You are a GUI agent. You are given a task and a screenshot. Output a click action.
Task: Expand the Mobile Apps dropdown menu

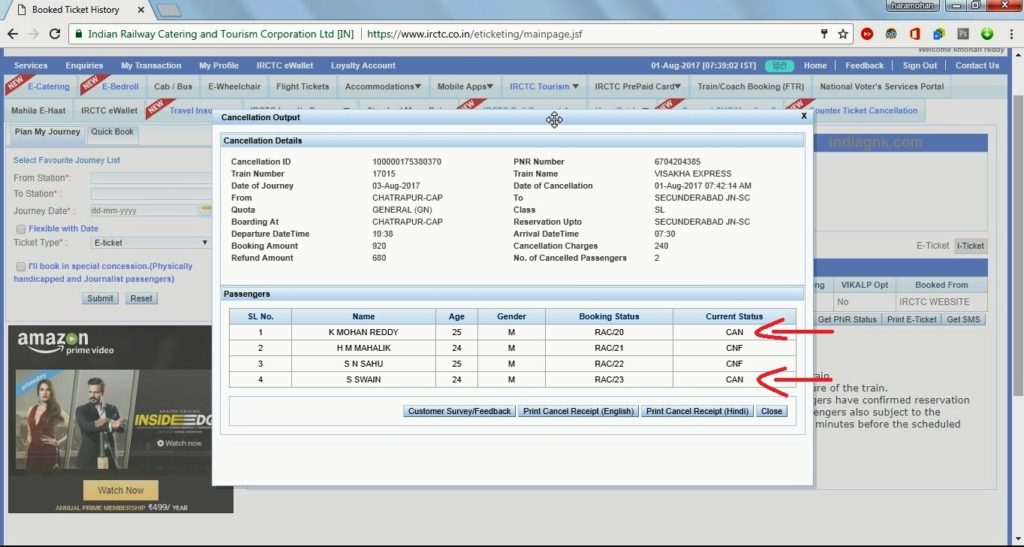click(x=465, y=87)
